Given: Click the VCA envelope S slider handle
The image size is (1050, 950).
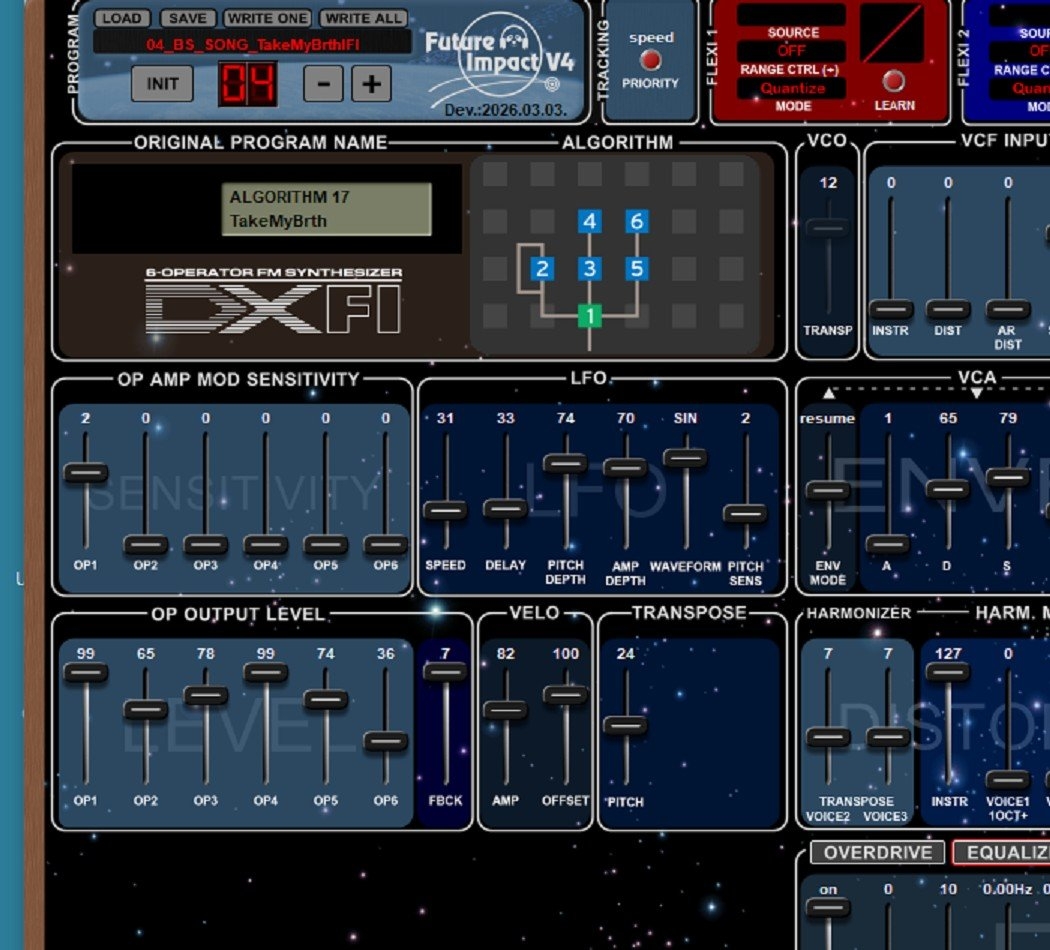Looking at the screenshot, I should 1008,477.
